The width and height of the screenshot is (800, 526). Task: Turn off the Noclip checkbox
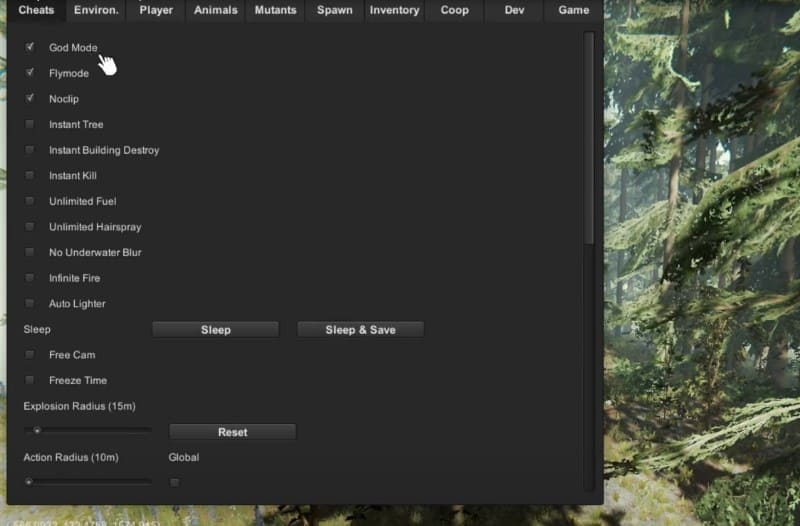(30, 98)
